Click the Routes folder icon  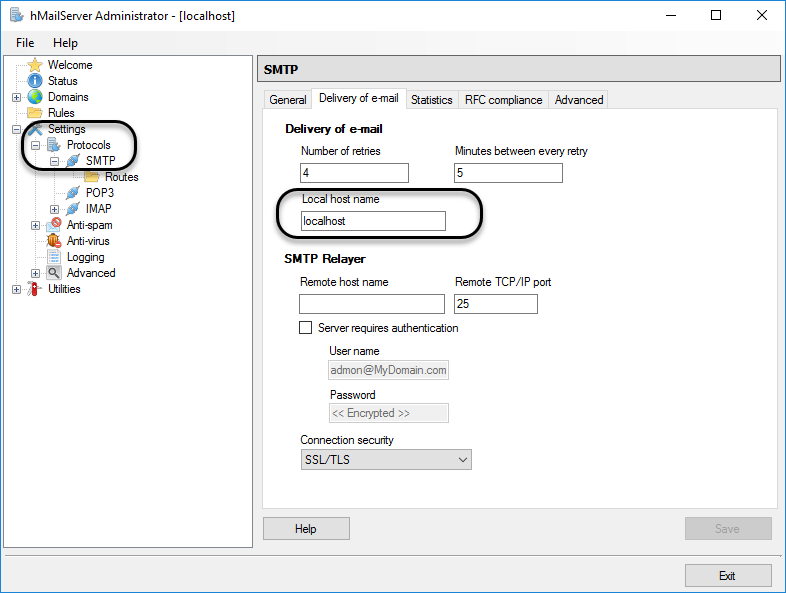pyautogui.click(x=92, y=176)
